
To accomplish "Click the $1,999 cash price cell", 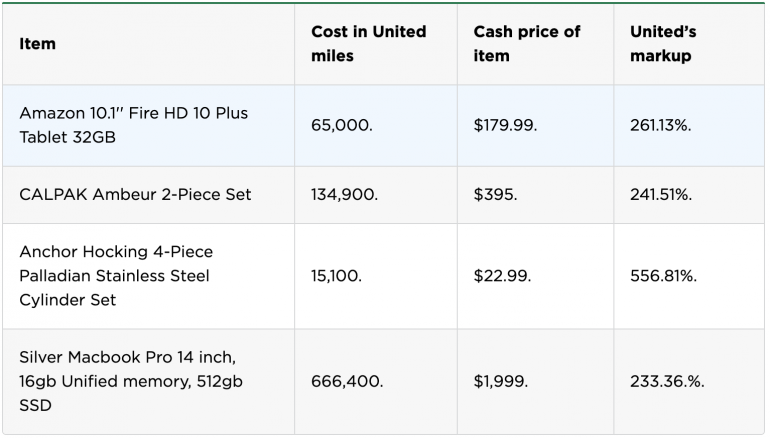I will pyautogui.click(x=502, y=381).
